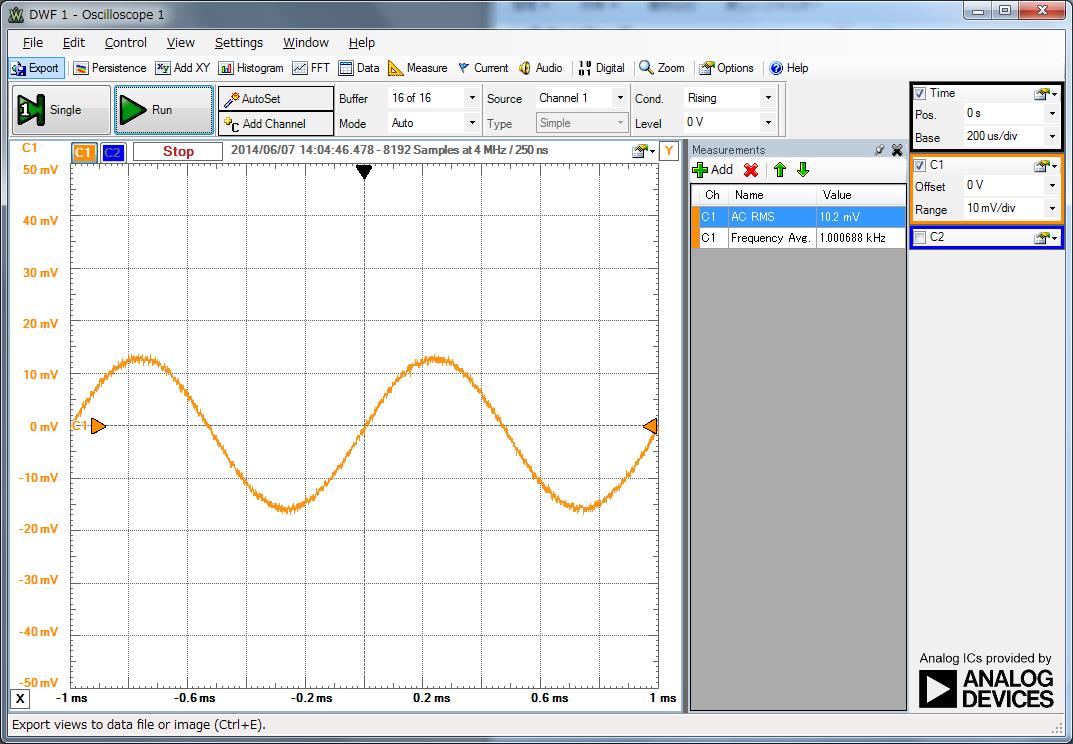The width and height of the screenshot is (1073, 744).
Task: Open the trigger Source dropdown
Action: (620, 98)
